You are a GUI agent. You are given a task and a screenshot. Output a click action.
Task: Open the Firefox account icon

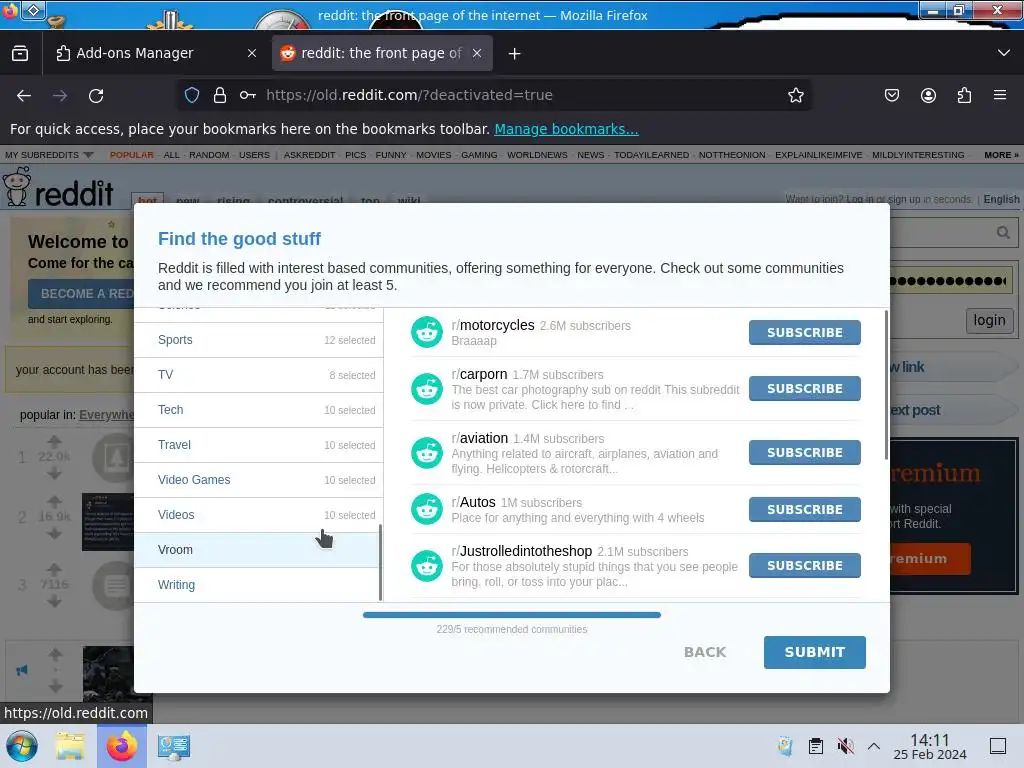[x=928, y=95]
